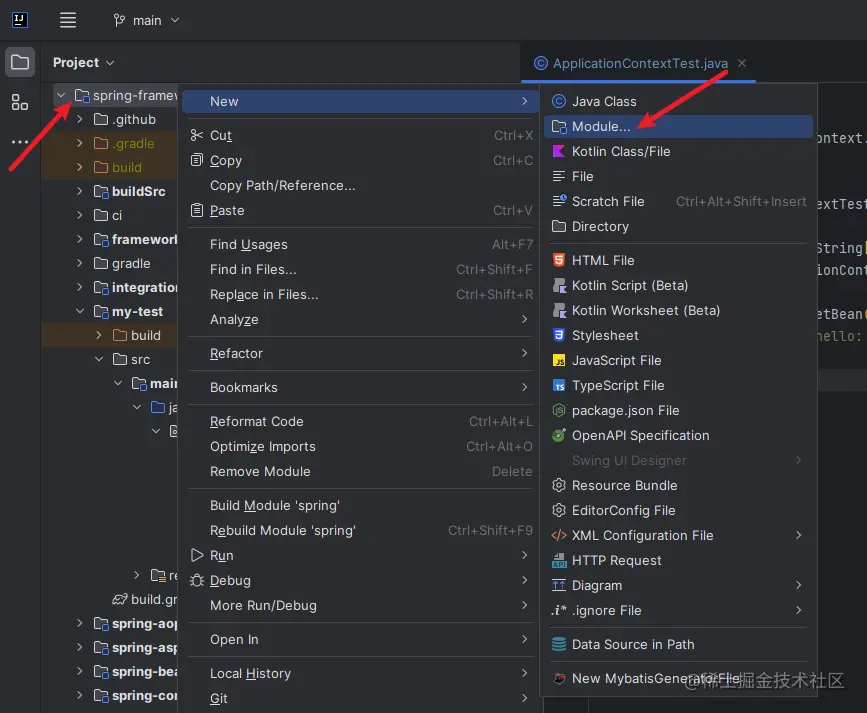The height and width of the screenshot is (713, 867).
Task: Click Build Module 'spring'
Action: [x=273, y=505]
